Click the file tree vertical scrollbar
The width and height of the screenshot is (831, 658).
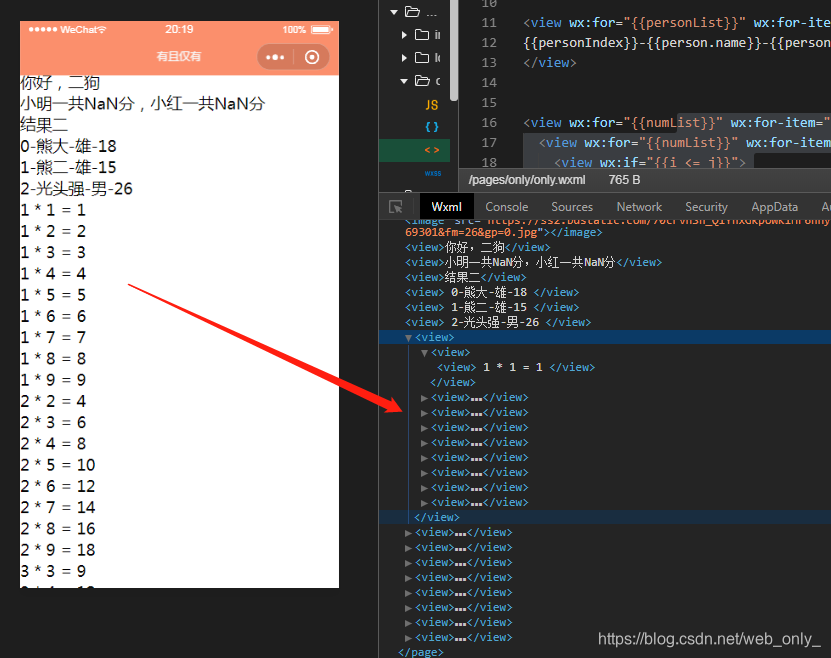(x=454, y=50)
